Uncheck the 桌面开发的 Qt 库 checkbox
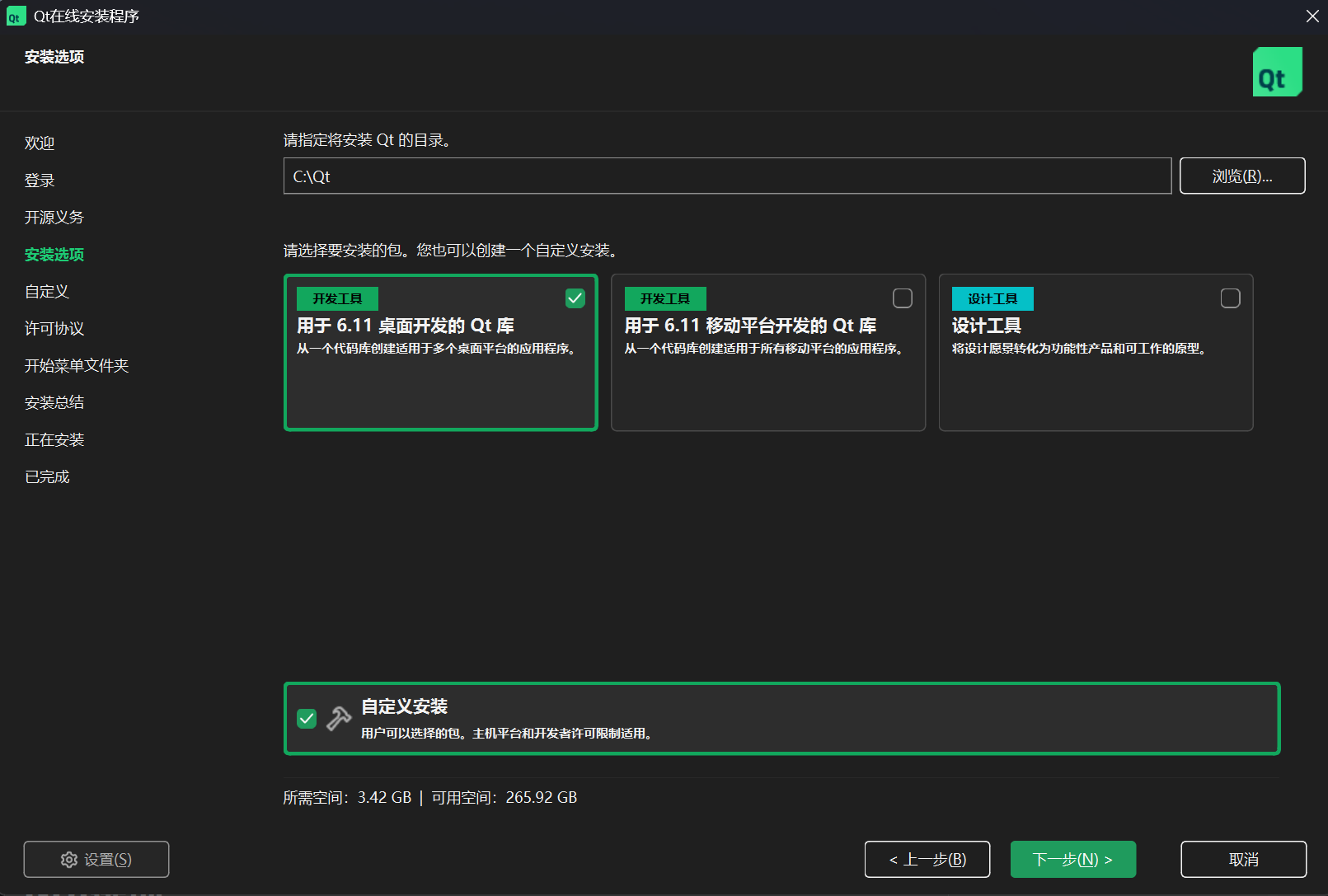The image size is (1328, 896). (575, 298)
